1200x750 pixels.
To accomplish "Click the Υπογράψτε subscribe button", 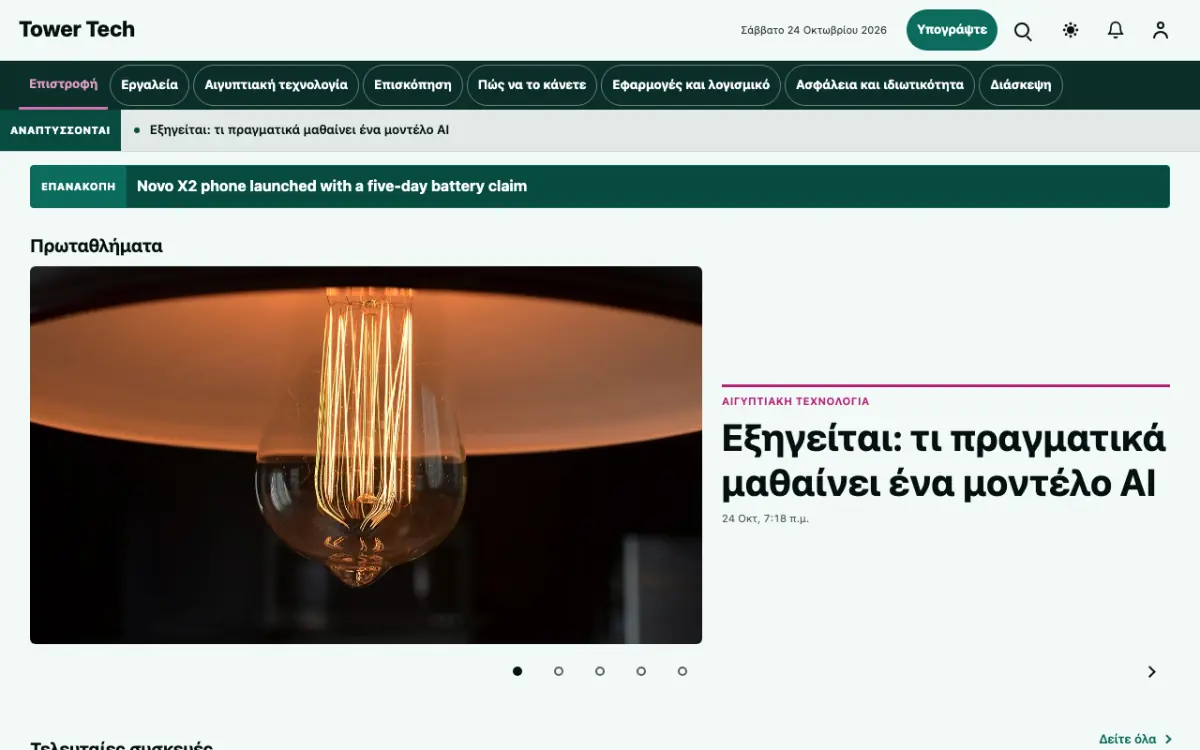I will point(952,30).
